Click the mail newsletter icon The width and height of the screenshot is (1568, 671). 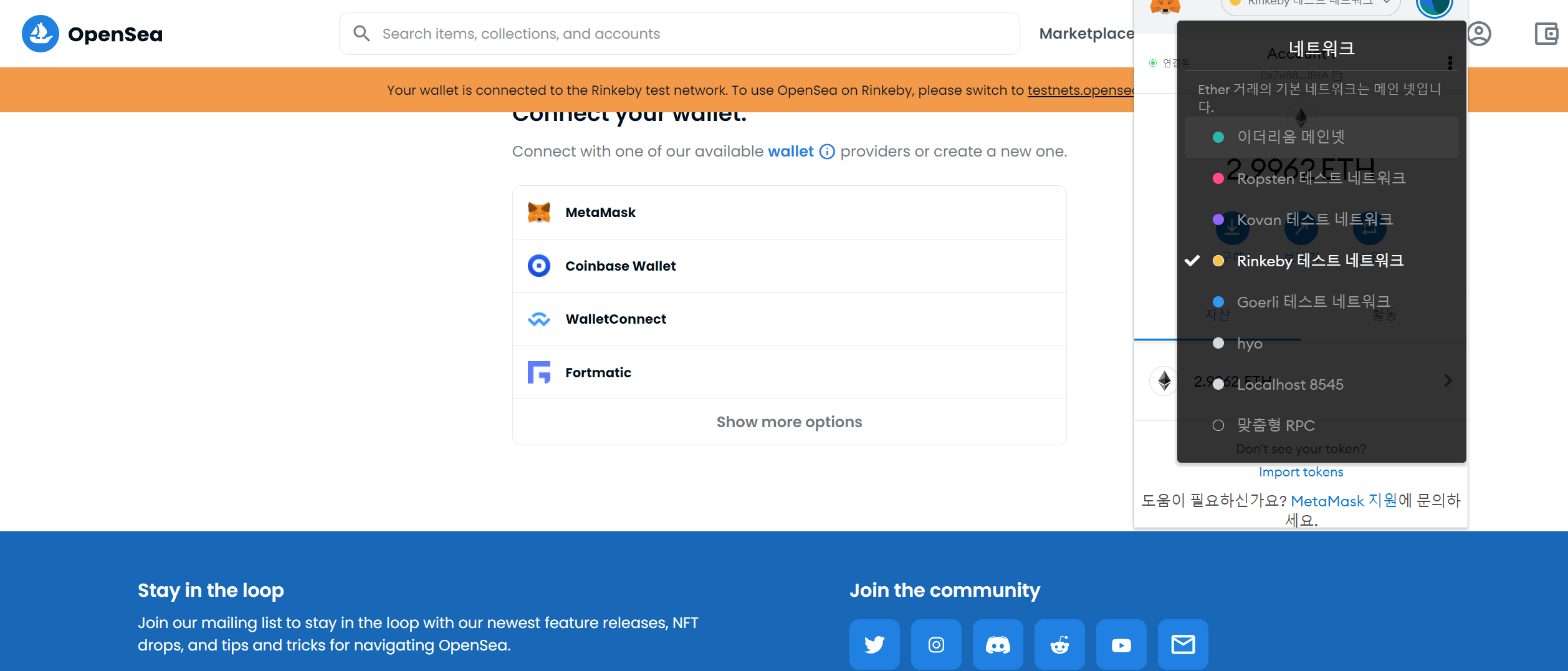[1183, 645]
